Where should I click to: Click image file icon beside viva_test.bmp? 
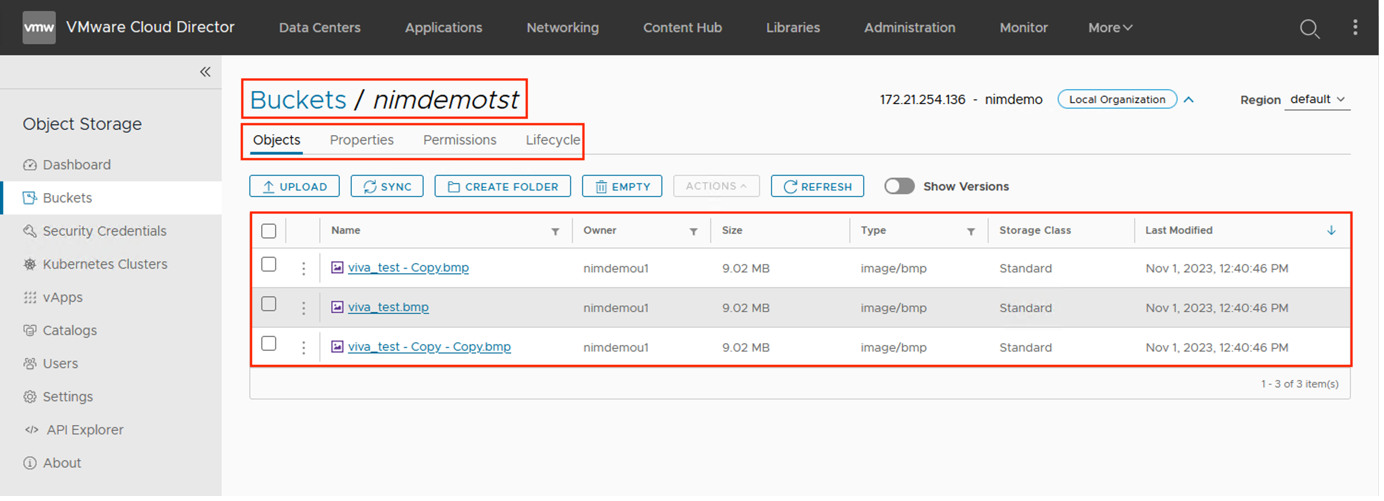click(x=338, y=308)
